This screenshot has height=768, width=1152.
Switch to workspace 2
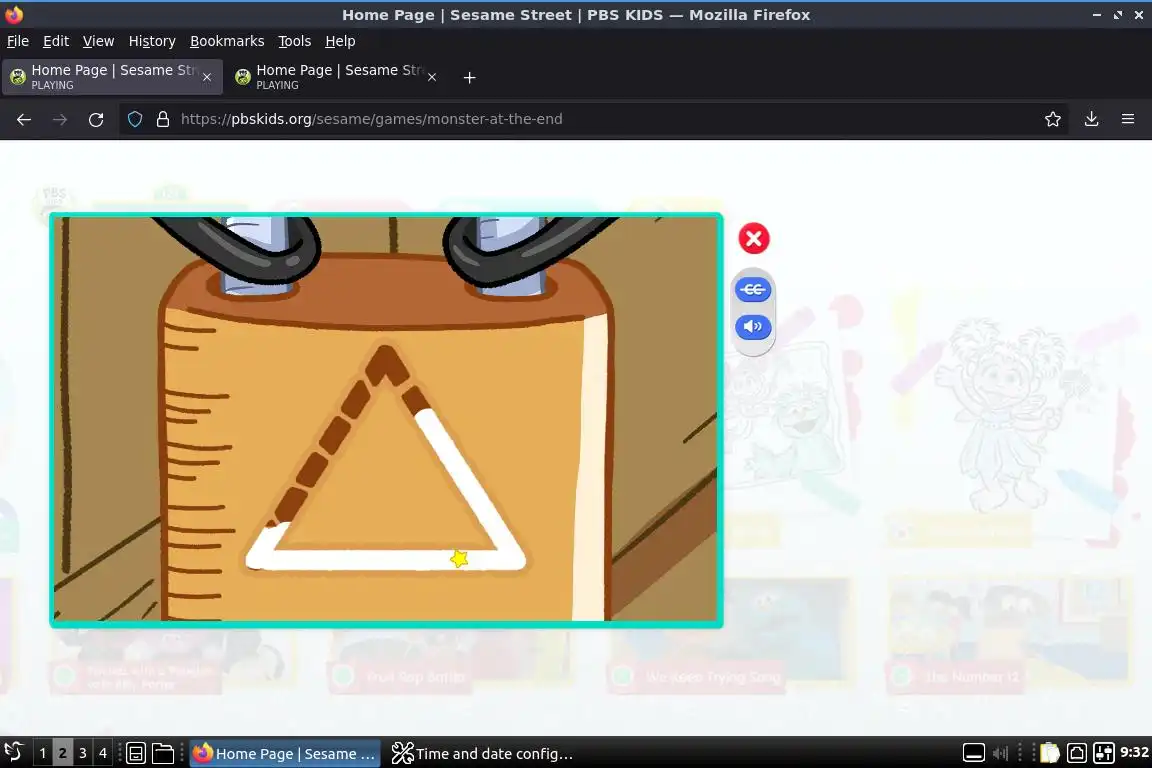pyautogui.click(x=62, y=753)
